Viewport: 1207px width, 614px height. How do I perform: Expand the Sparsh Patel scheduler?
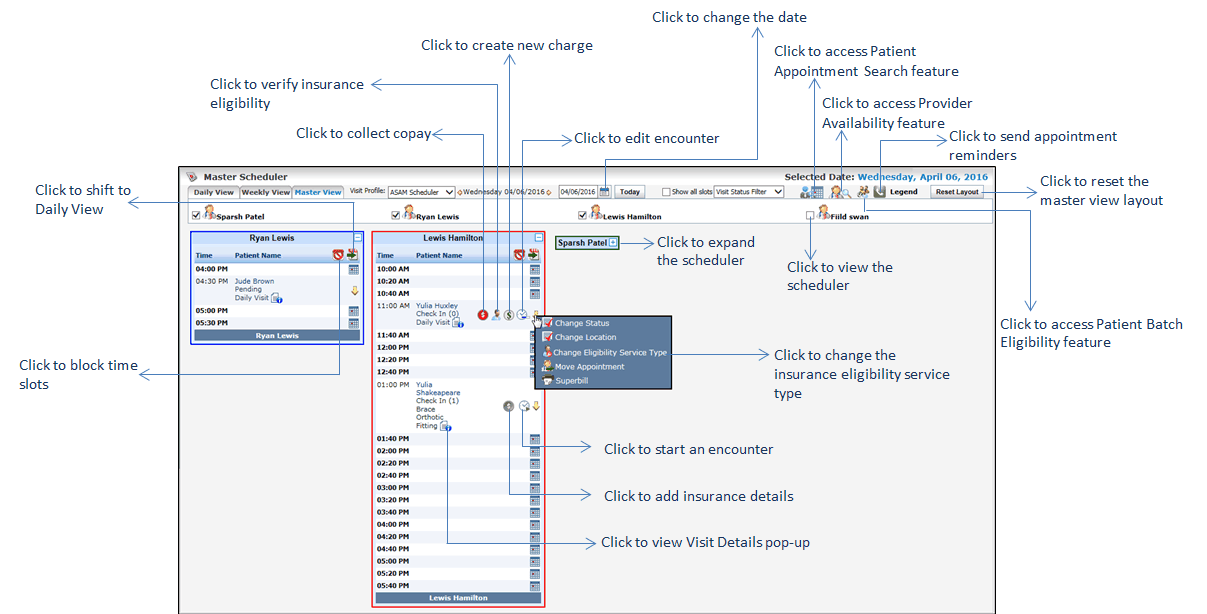(x=613, y=243)
